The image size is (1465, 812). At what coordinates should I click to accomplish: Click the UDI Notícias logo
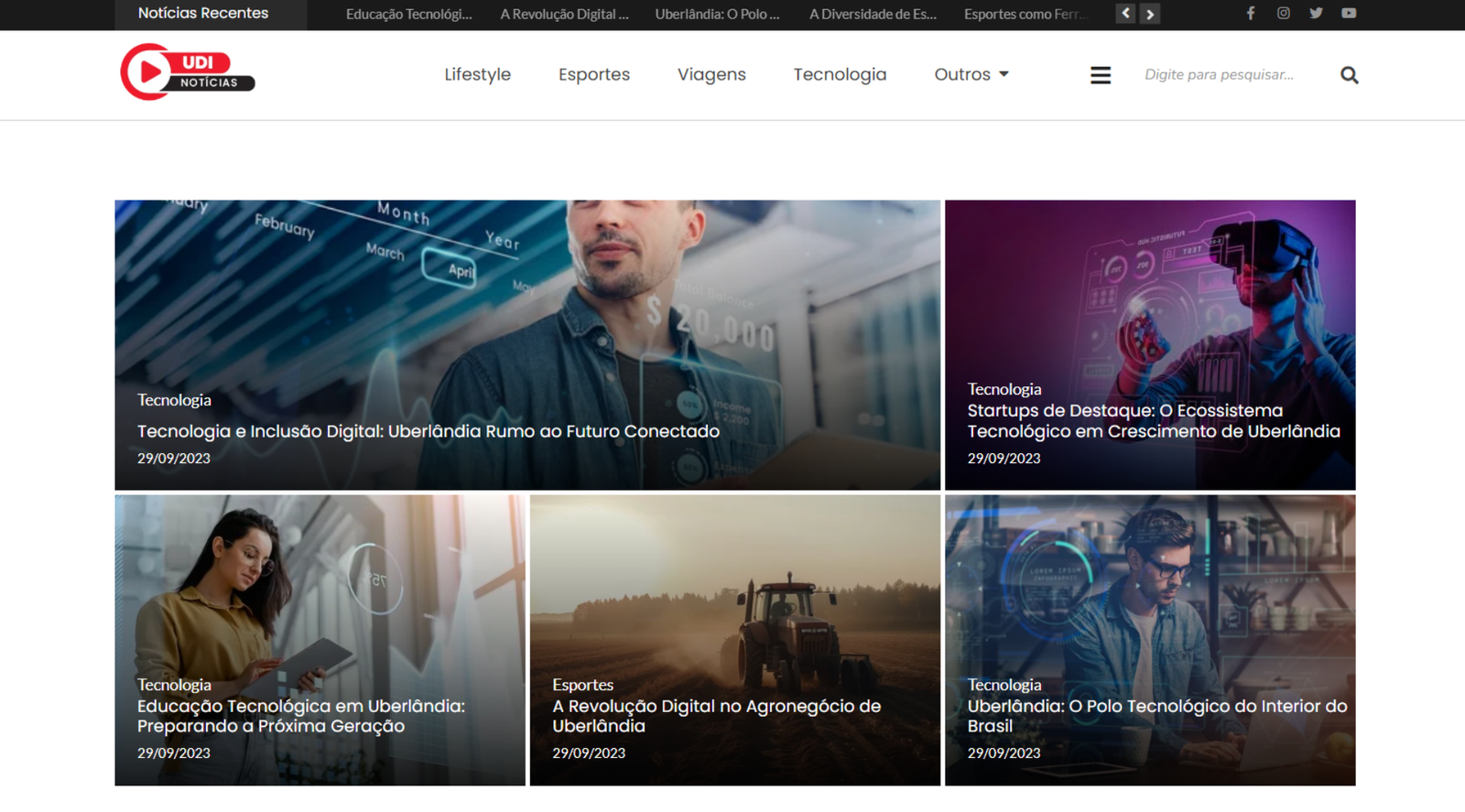click(188, 72)
